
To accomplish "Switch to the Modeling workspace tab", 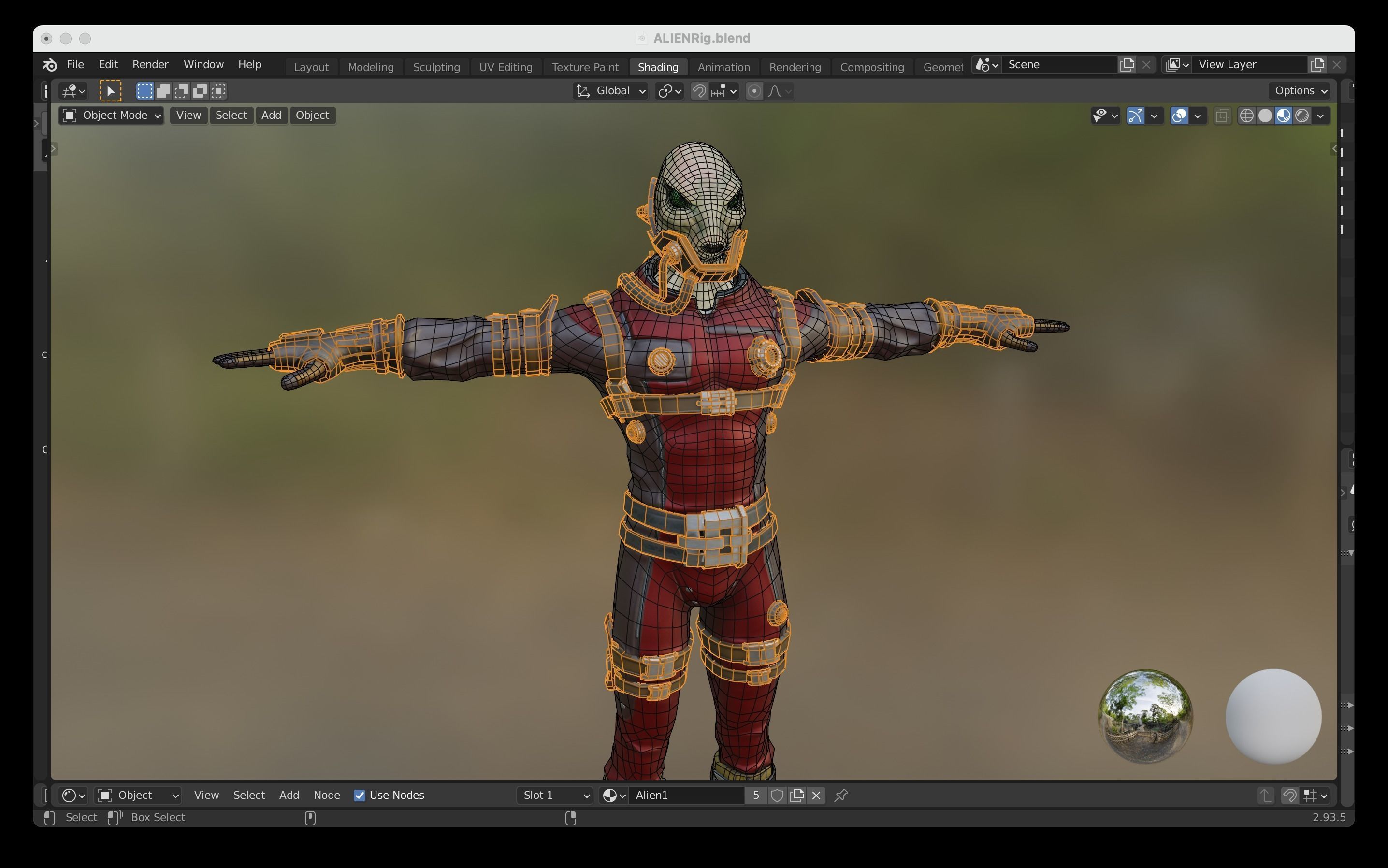I will point(371,67).
